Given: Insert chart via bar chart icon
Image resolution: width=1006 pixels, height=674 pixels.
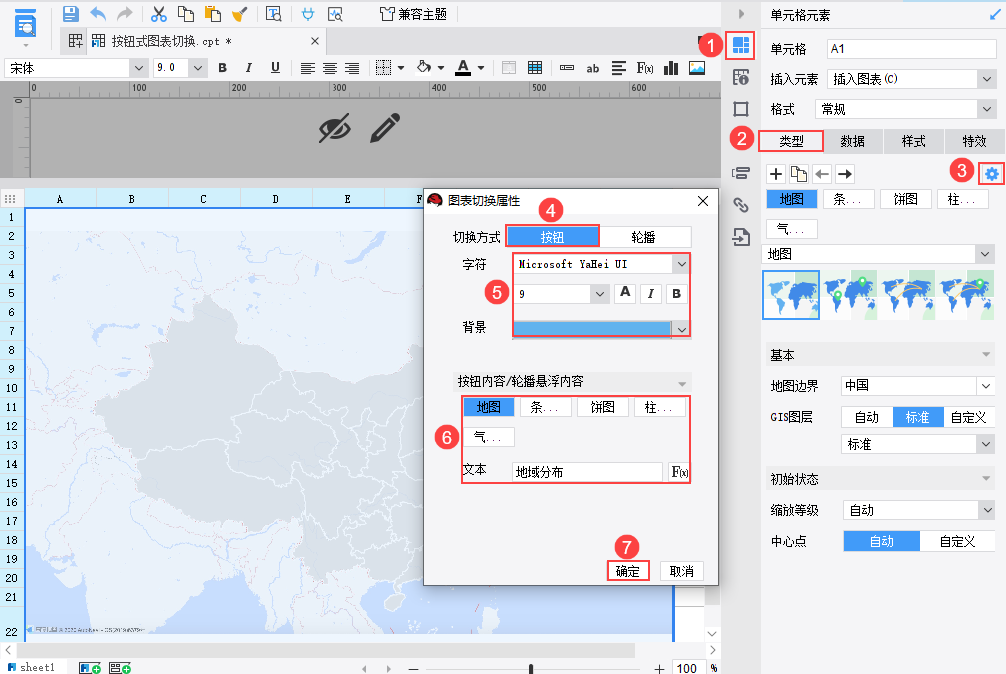Looking at the screenshot, I should coord(671,68).
